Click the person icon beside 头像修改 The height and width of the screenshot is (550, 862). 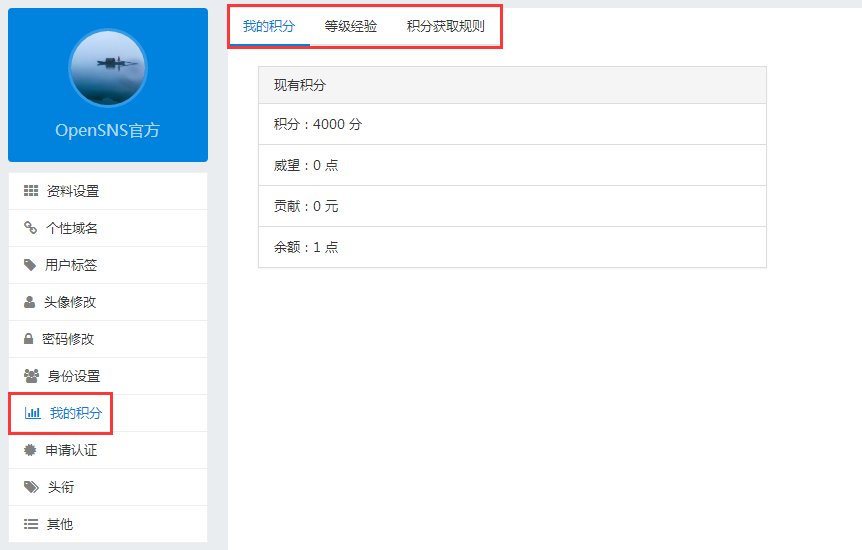pos(29,302)
